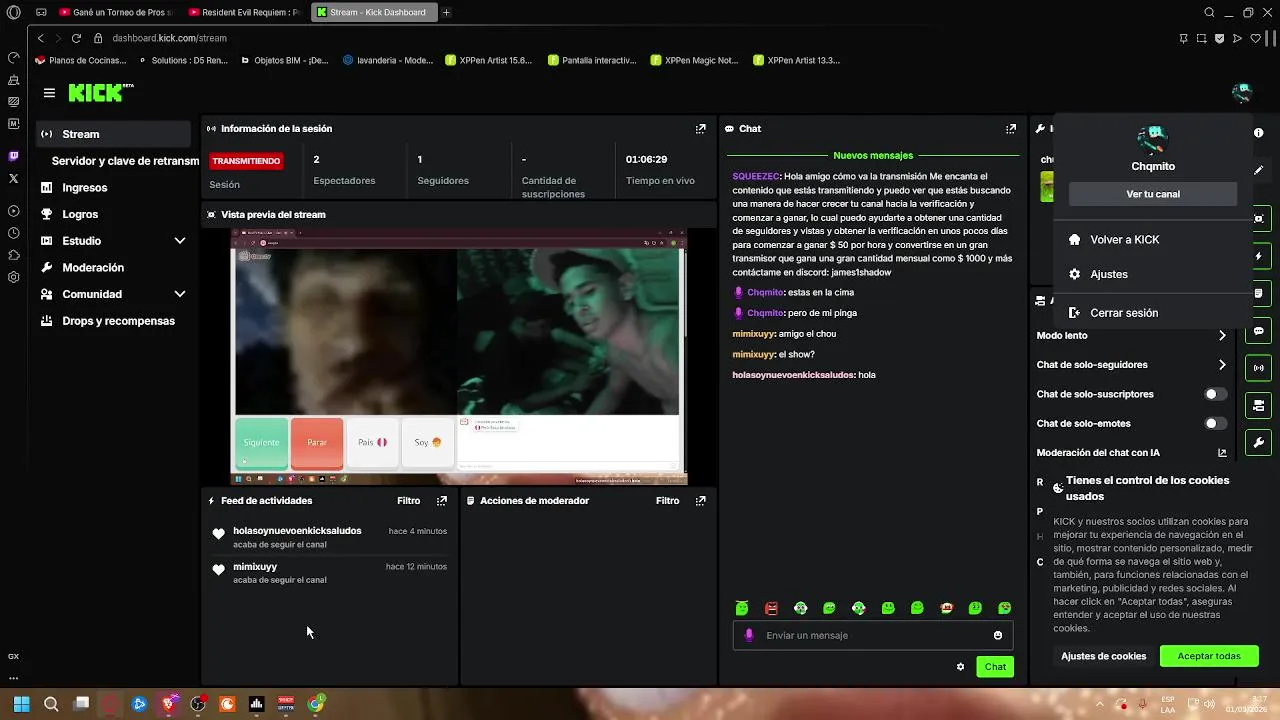Select Stream in the sidebar
1280x720 pixels.
click(x=113, y=134)
